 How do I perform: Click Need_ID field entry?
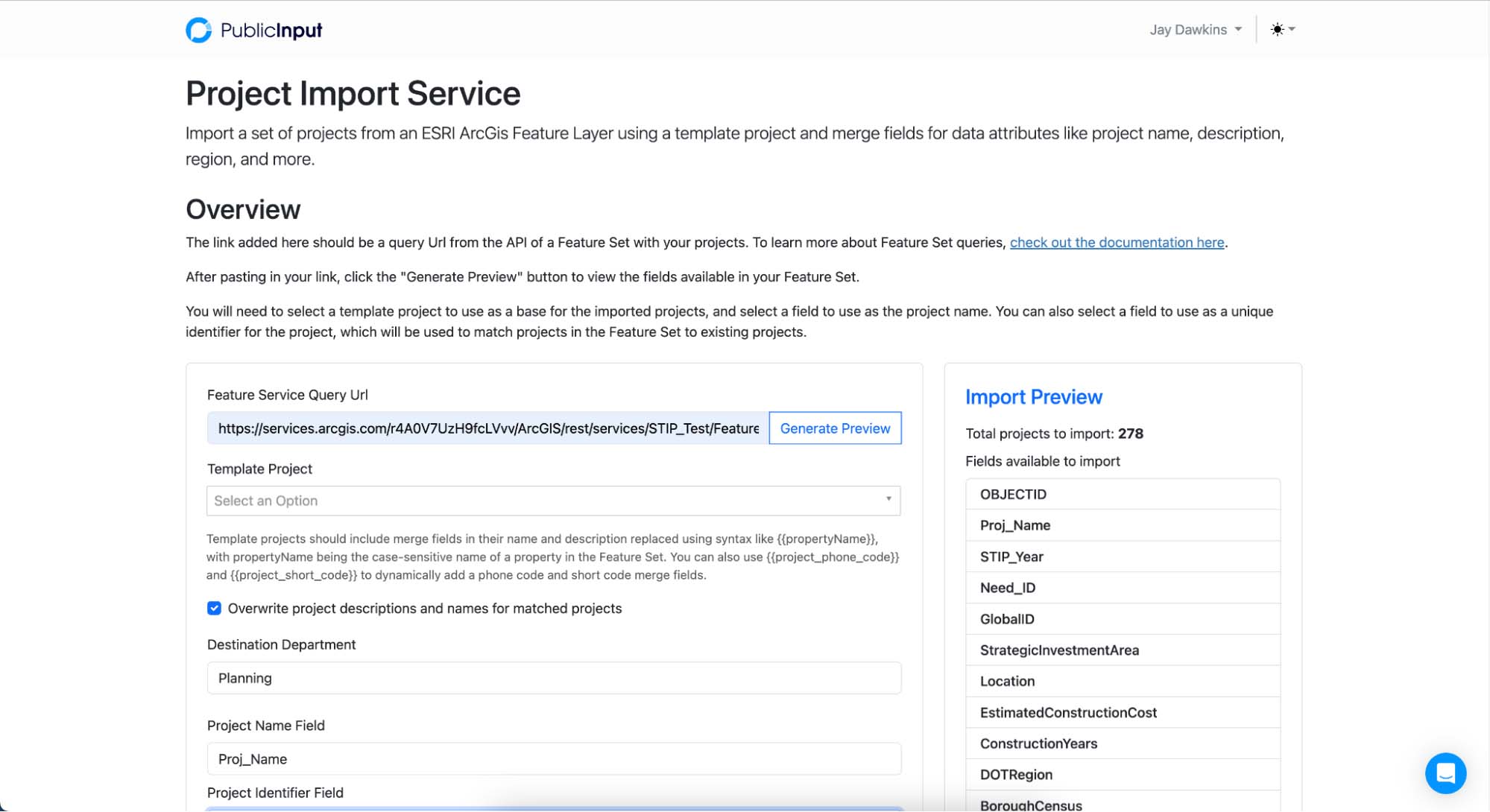[1007, 589]
